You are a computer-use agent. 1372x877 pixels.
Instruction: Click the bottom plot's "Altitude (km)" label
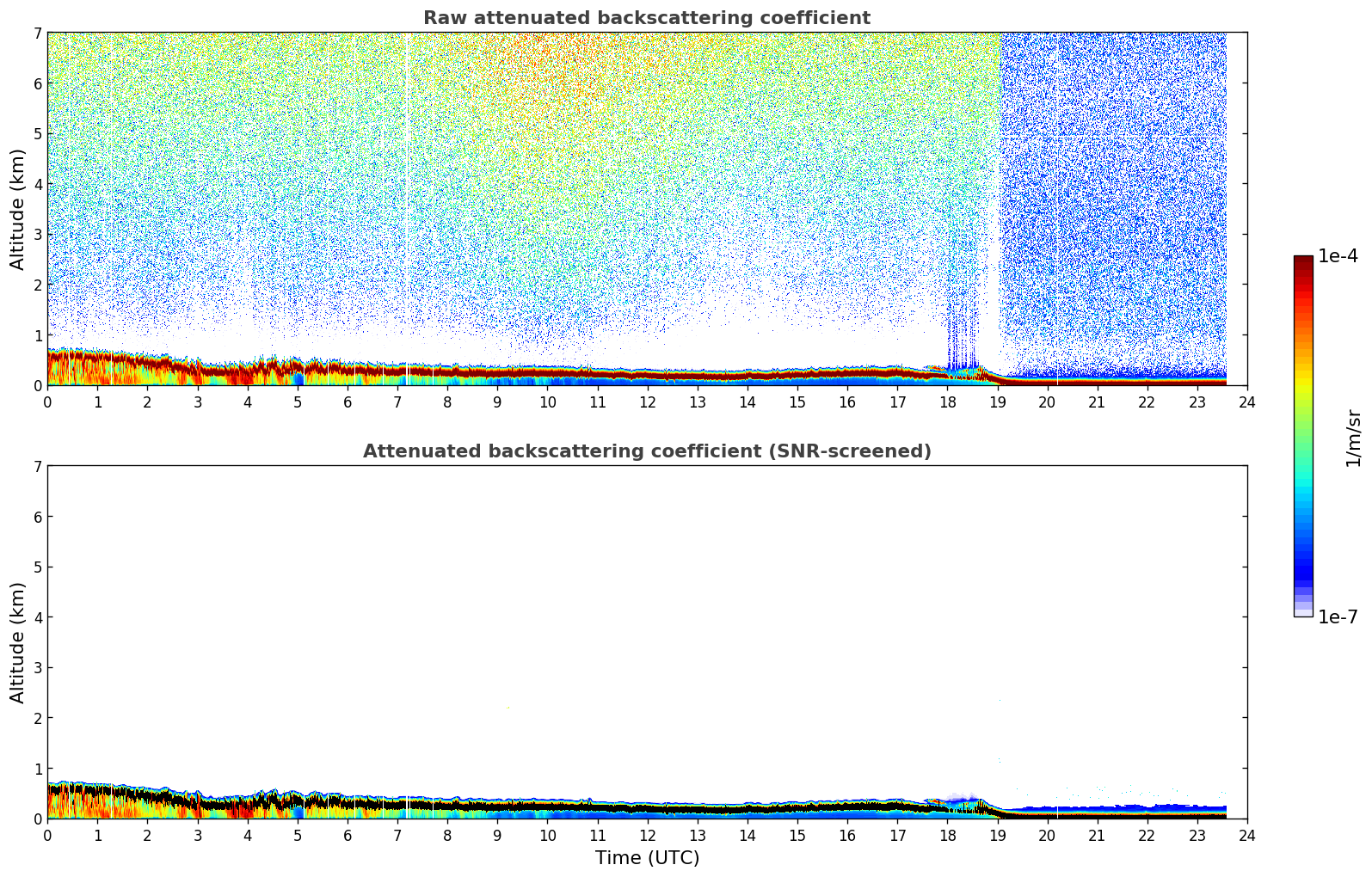tap(18, 642)
